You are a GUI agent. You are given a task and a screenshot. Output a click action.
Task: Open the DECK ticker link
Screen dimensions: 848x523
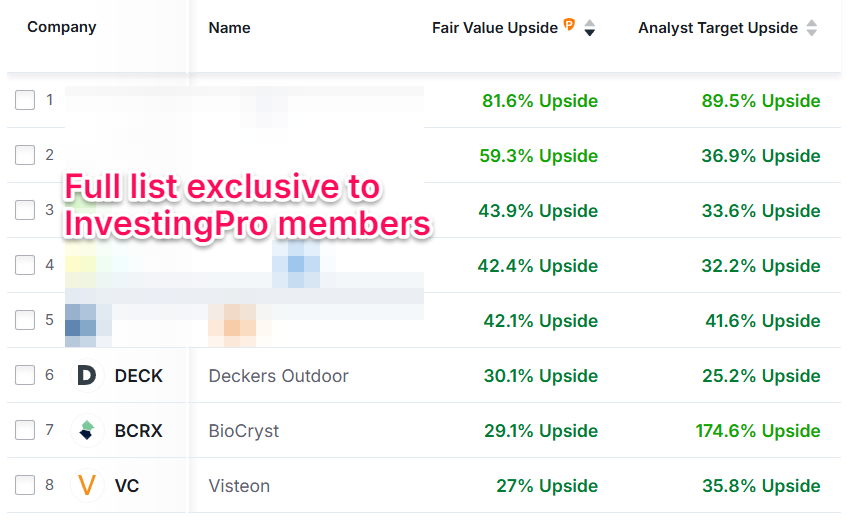(138, 376)
